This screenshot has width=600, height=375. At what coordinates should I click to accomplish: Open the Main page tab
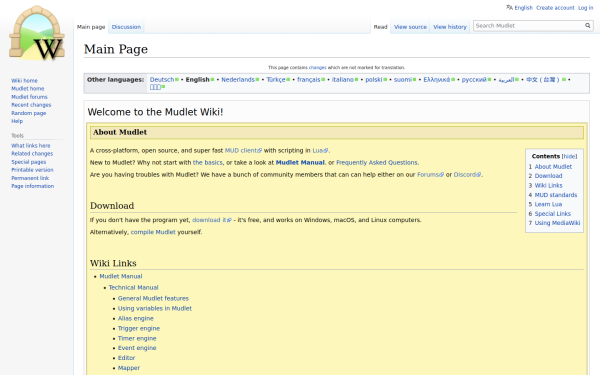pos(91,27)
